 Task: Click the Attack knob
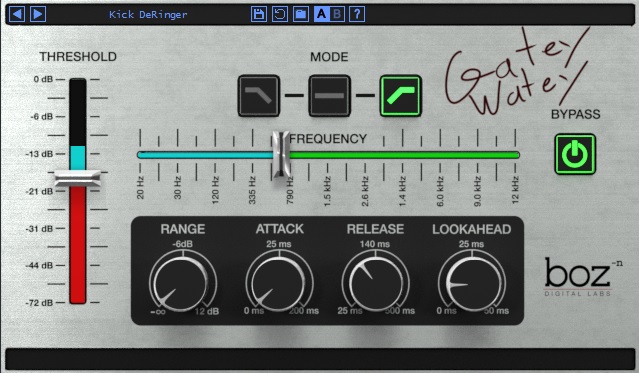(279, 282)
